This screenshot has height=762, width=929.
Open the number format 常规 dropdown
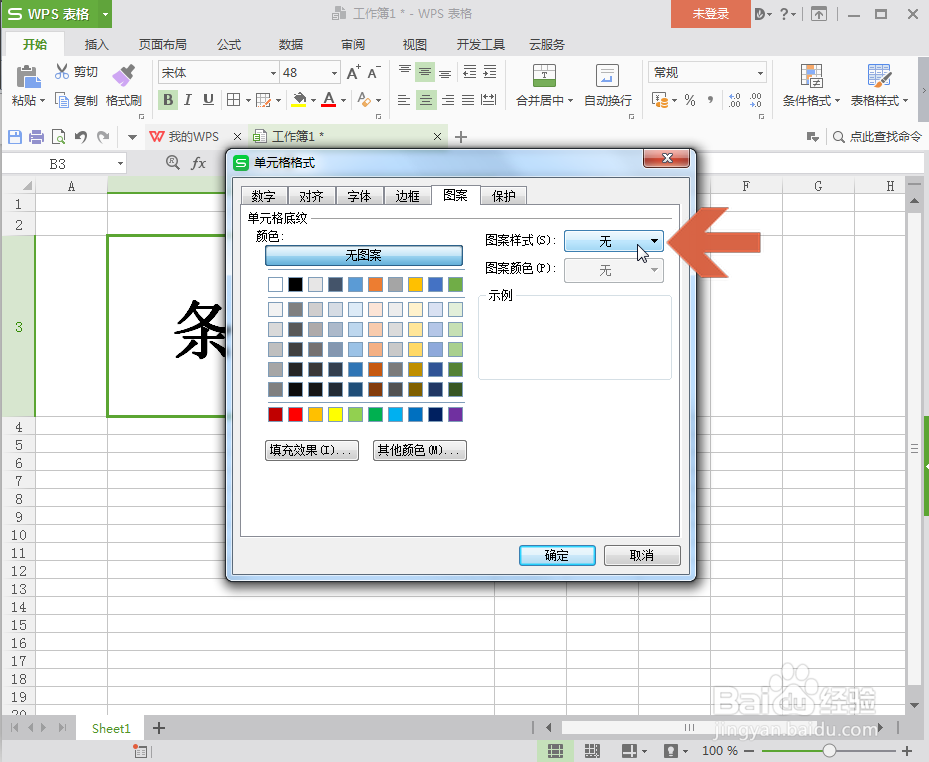point(760,73)
